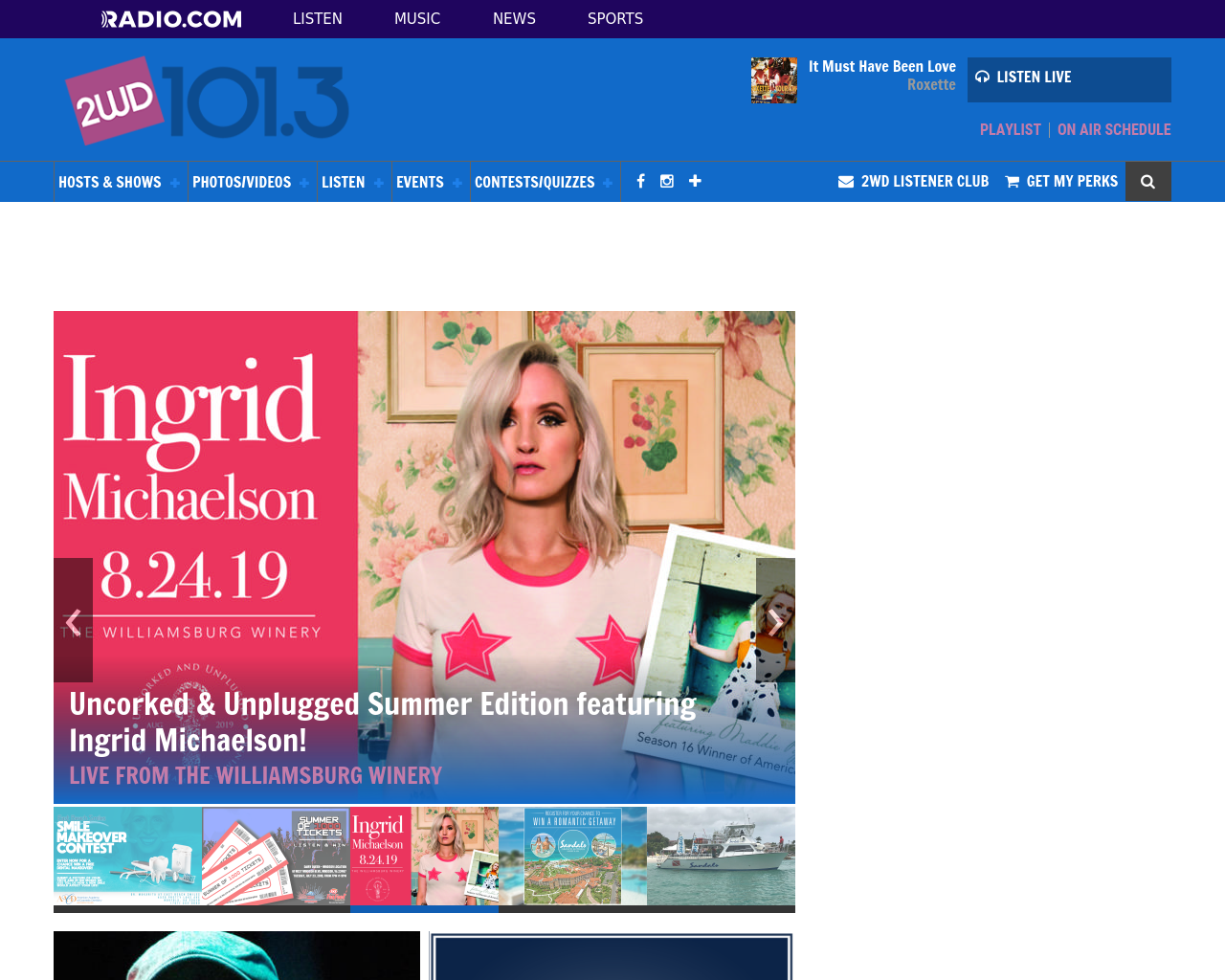Expand the EVENTS dropdown
1225x980 pixels.
pyautogui.click(x=419, y=181)
